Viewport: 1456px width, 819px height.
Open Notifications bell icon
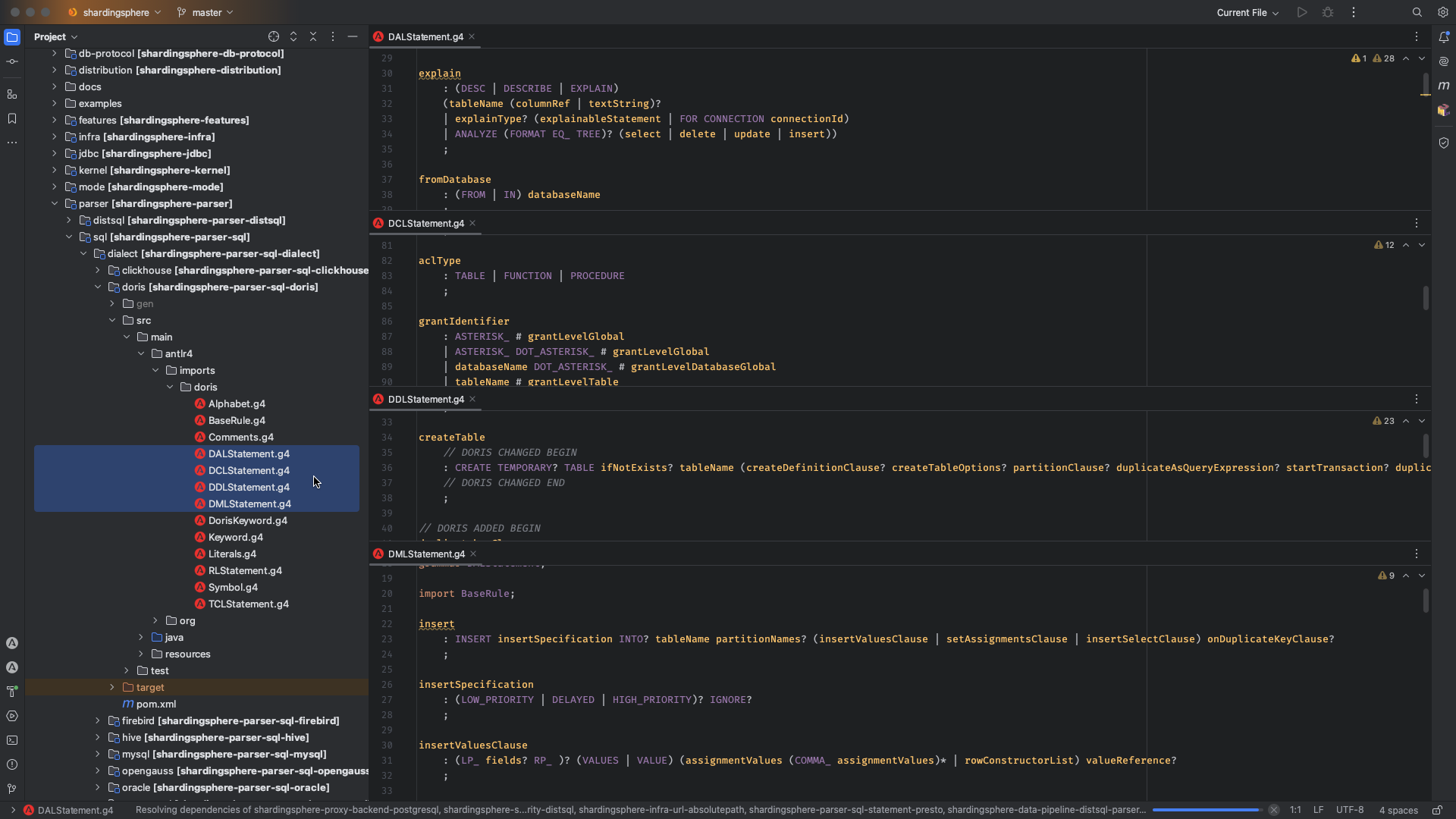pyautogui.click(x=1444, y=36)
